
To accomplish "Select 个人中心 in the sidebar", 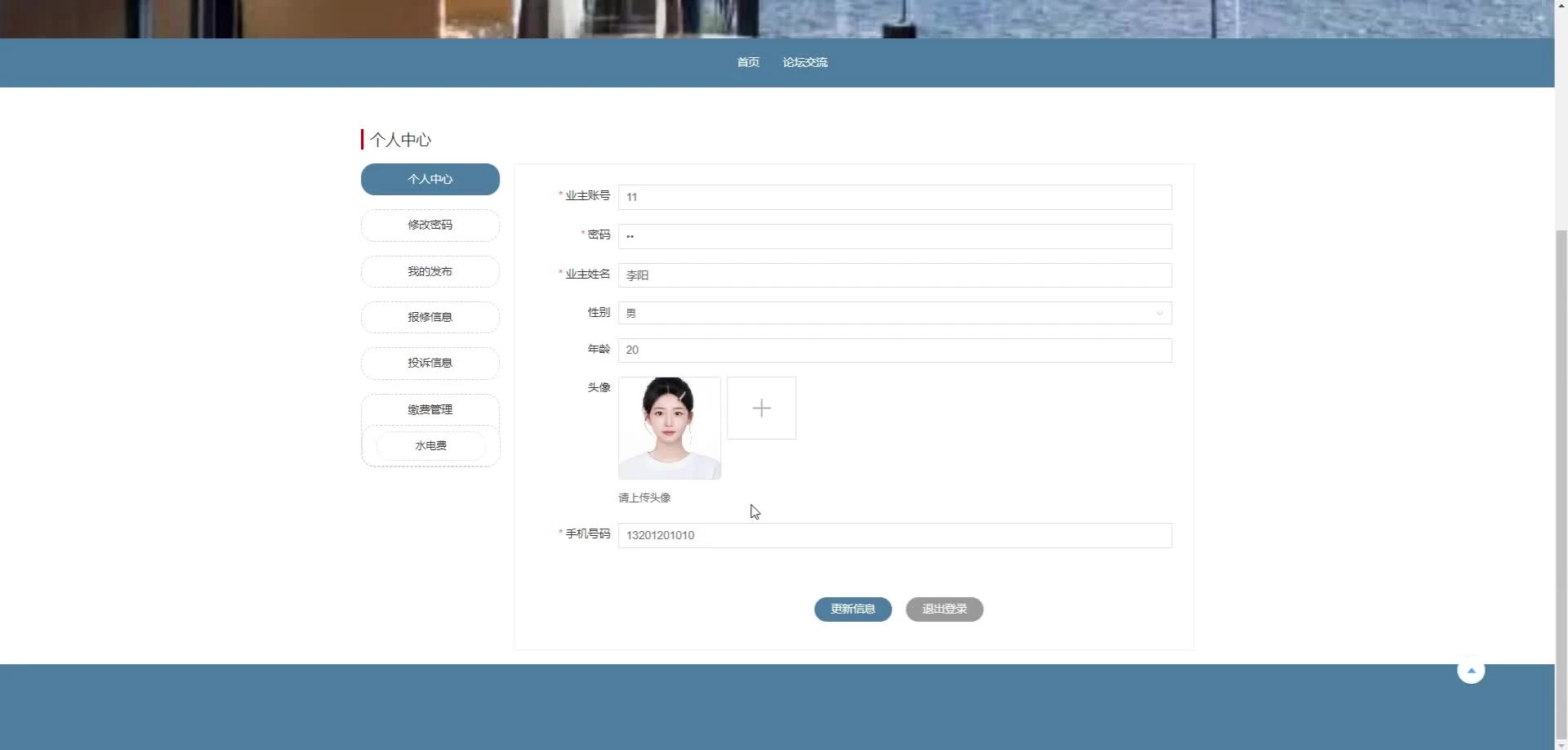I will tap(430, 179).
